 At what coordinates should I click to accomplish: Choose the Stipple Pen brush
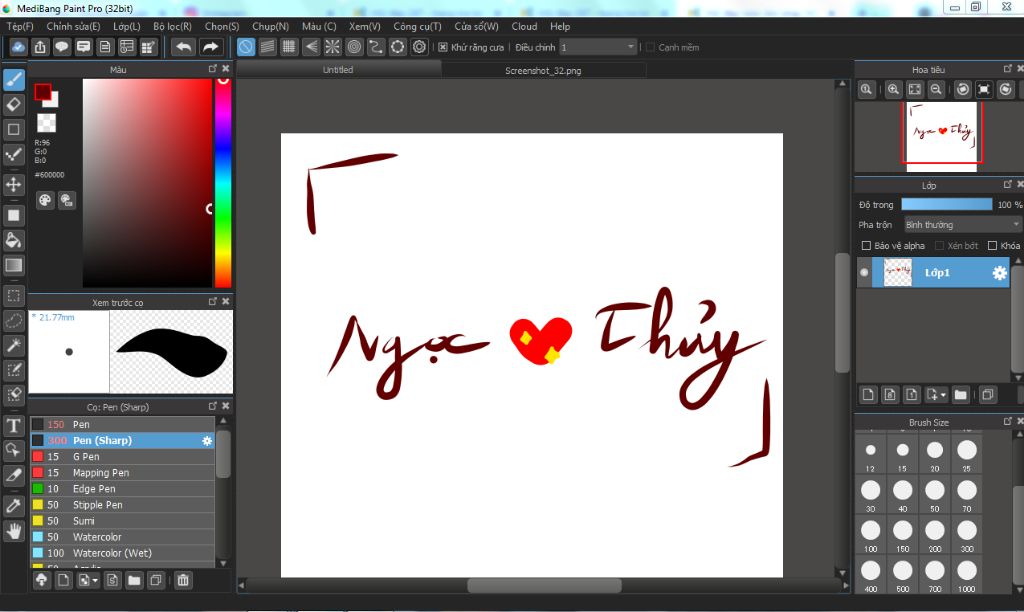pos(123,505)
